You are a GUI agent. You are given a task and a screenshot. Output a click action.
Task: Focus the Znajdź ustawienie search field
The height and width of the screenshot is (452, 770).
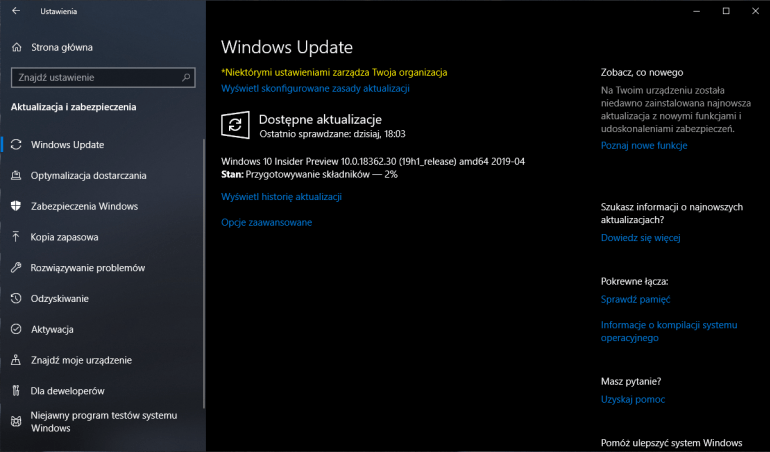point(103,77)
